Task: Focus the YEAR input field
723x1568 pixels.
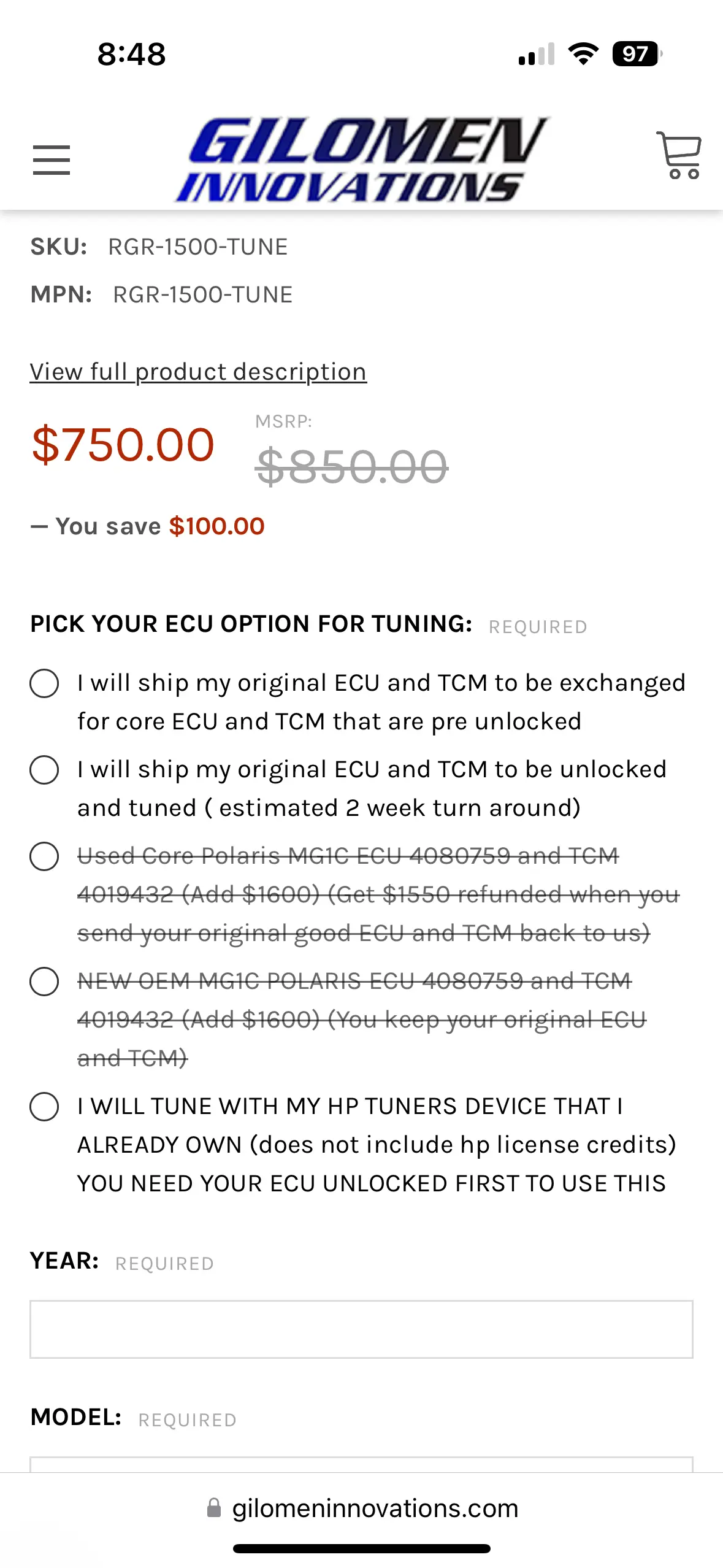Action: pyautogui.click(x=361, y=1329)
